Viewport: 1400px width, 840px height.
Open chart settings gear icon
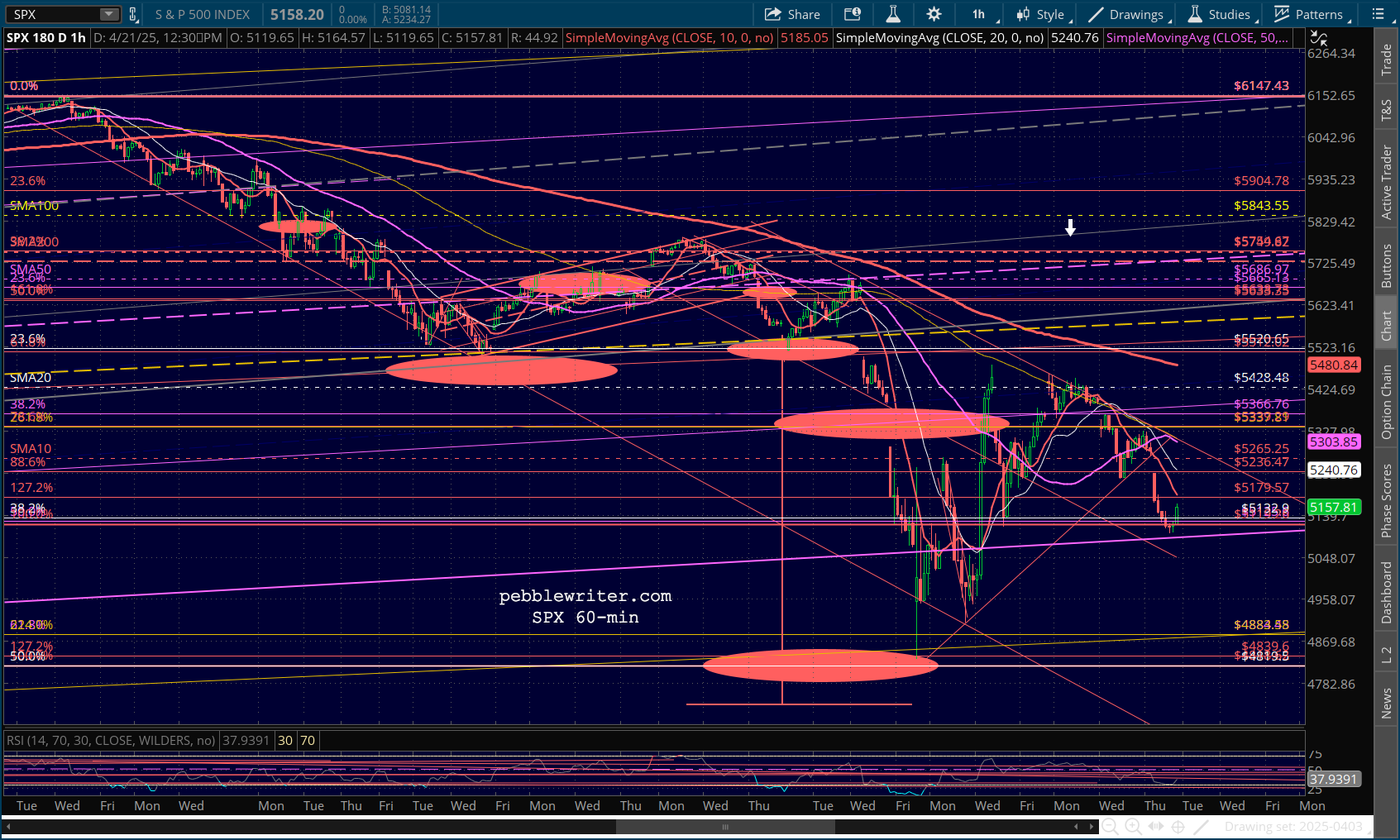pos(934,14)
